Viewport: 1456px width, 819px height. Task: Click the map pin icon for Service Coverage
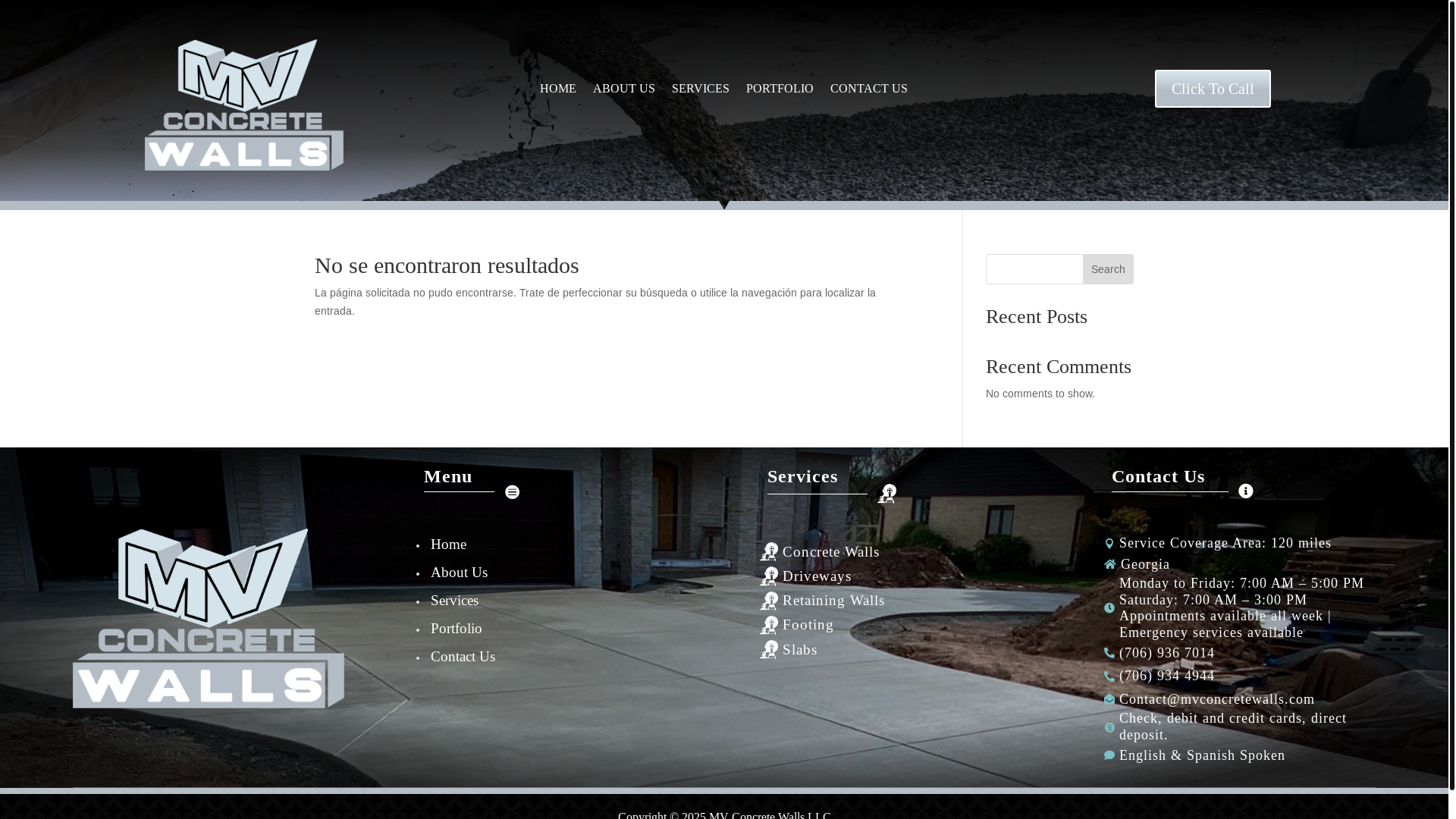[1109, 544]
